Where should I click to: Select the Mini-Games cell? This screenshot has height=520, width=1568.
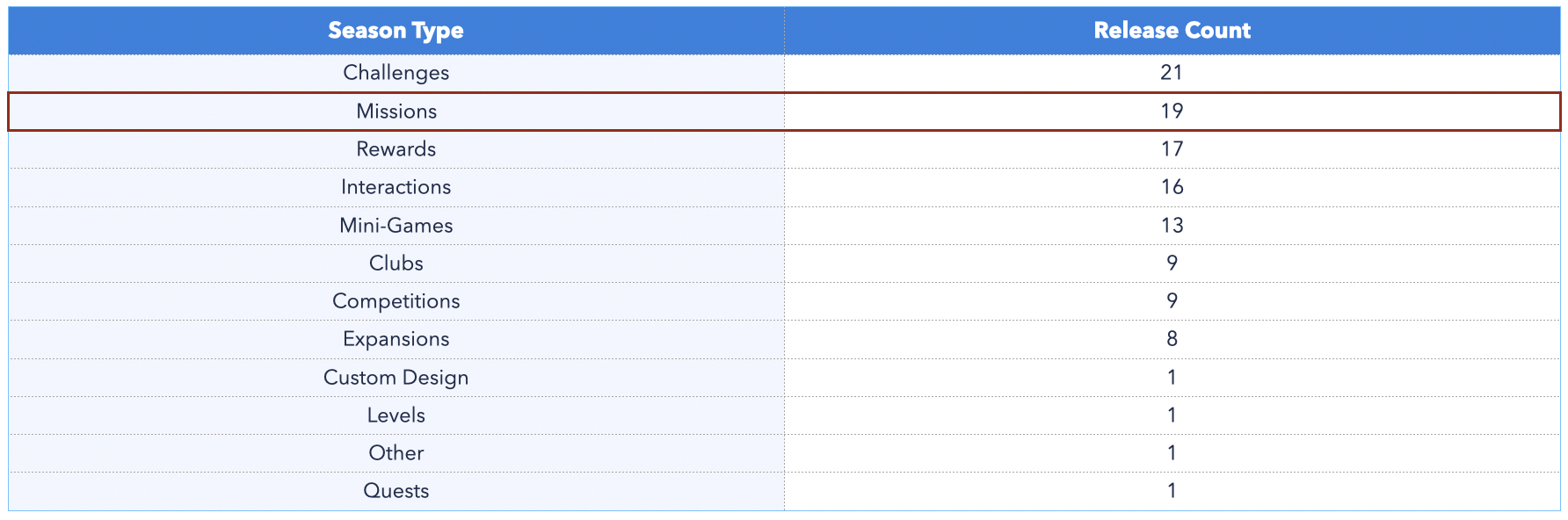[x=396, y=226]
